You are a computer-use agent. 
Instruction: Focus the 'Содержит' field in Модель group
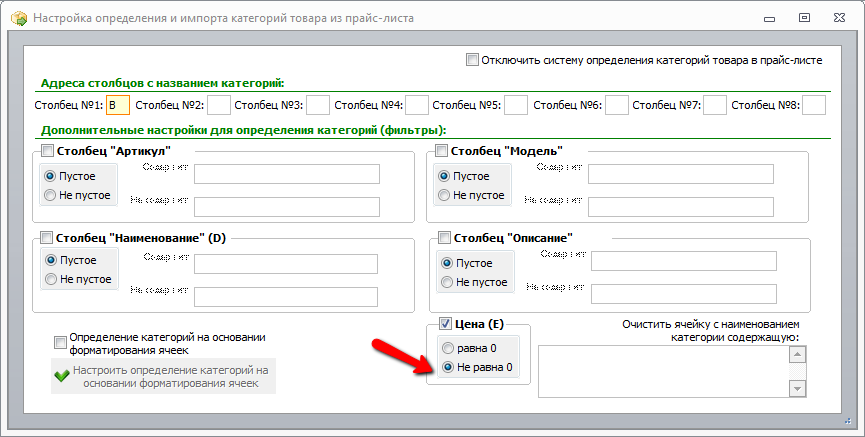coord(681,174)
